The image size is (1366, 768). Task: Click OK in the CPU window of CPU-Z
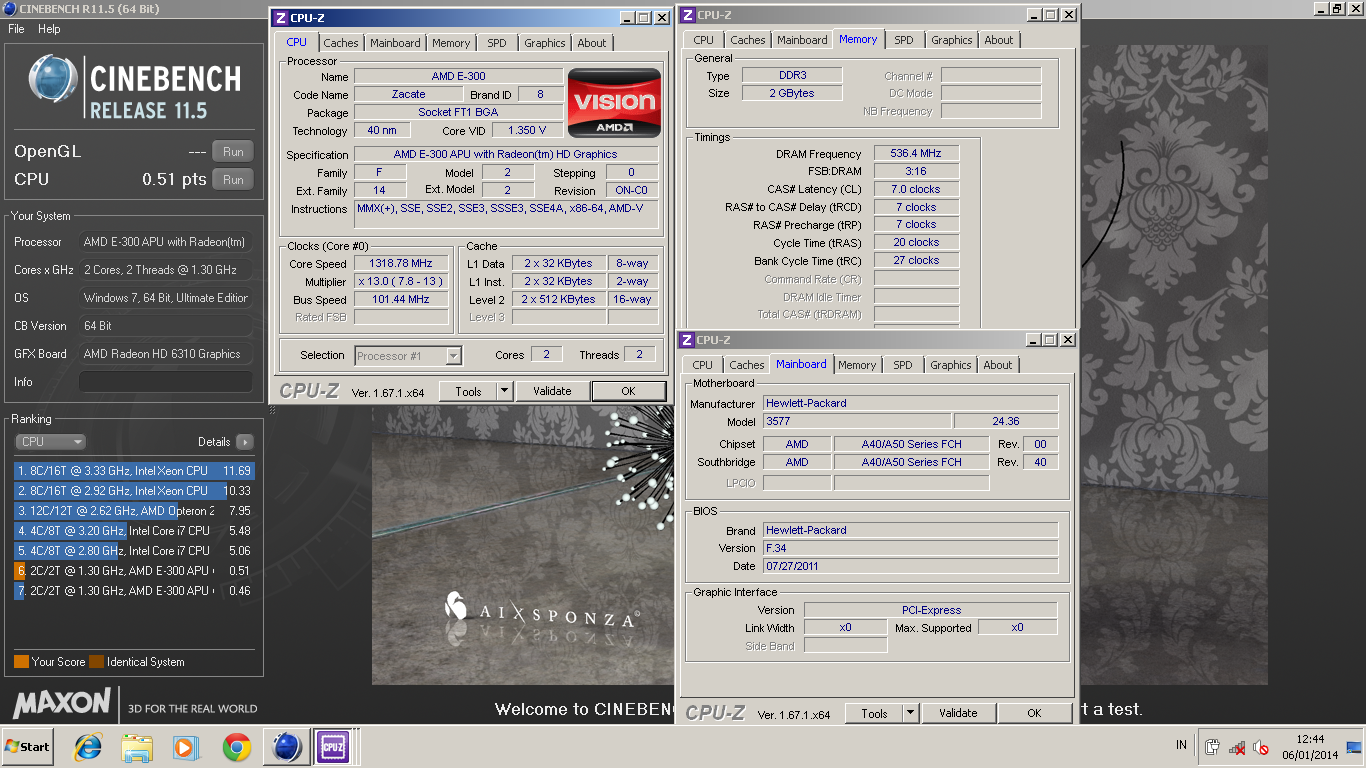pyautogui.click(x=628, y=392)
